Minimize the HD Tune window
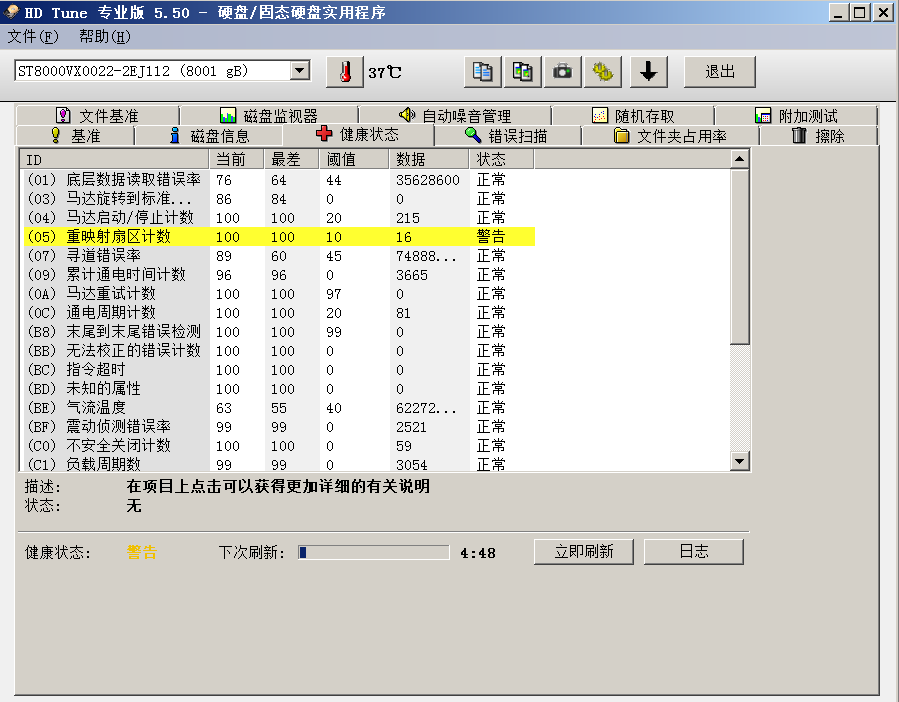899x702 pixels. point(839,12)
